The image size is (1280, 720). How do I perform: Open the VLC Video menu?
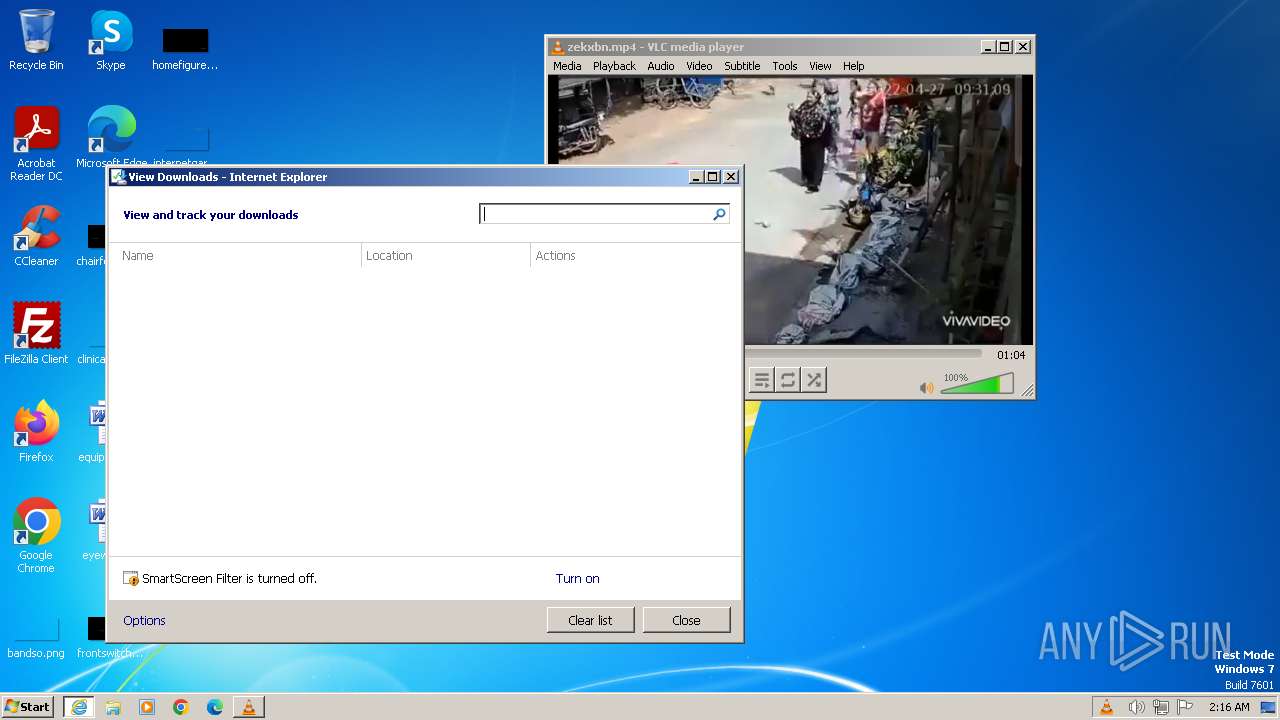(699, 66)
